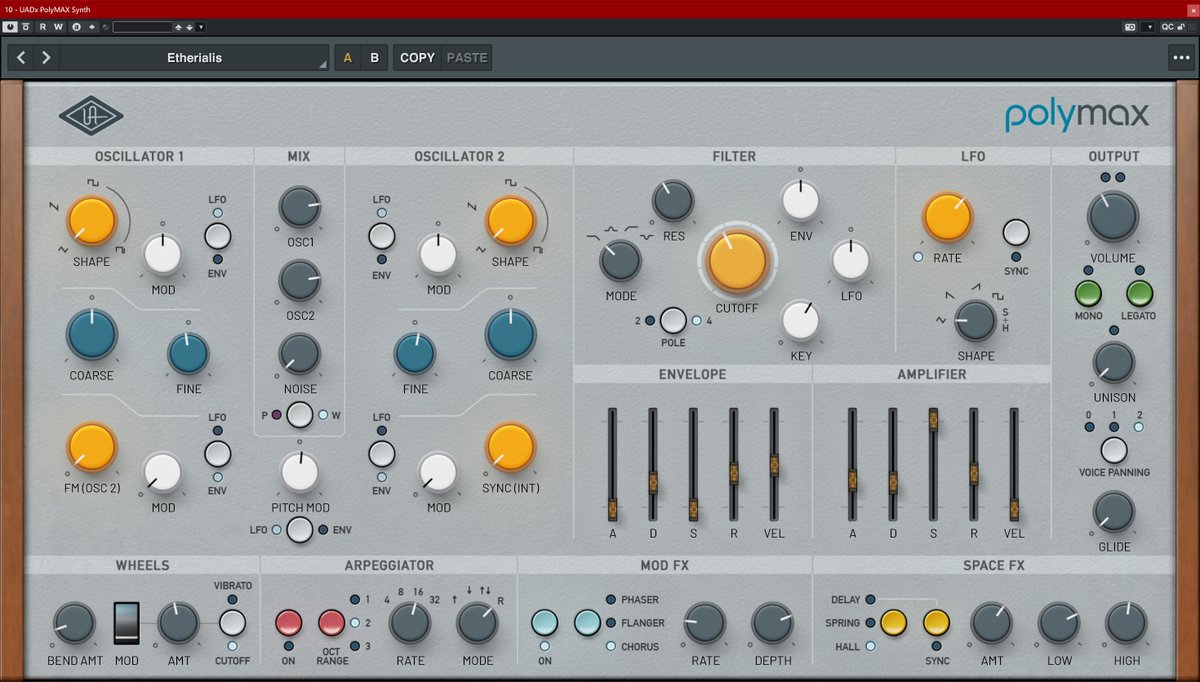Screen dimensions: 1200x682
Task: Click the PASTE button
Action: (466, 58)
